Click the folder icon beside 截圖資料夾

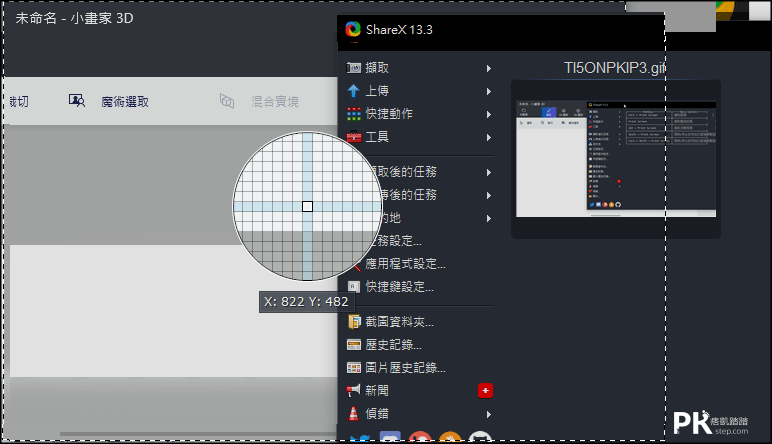coord(354,322)
